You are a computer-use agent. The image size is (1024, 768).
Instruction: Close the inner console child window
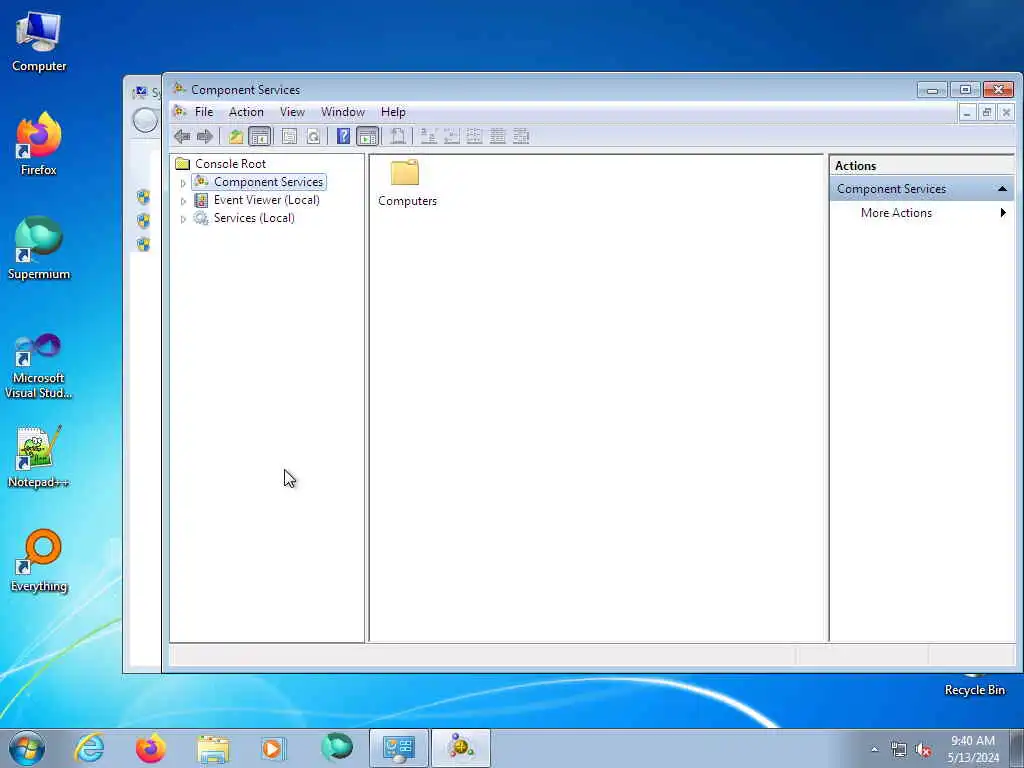(1006, 113)
